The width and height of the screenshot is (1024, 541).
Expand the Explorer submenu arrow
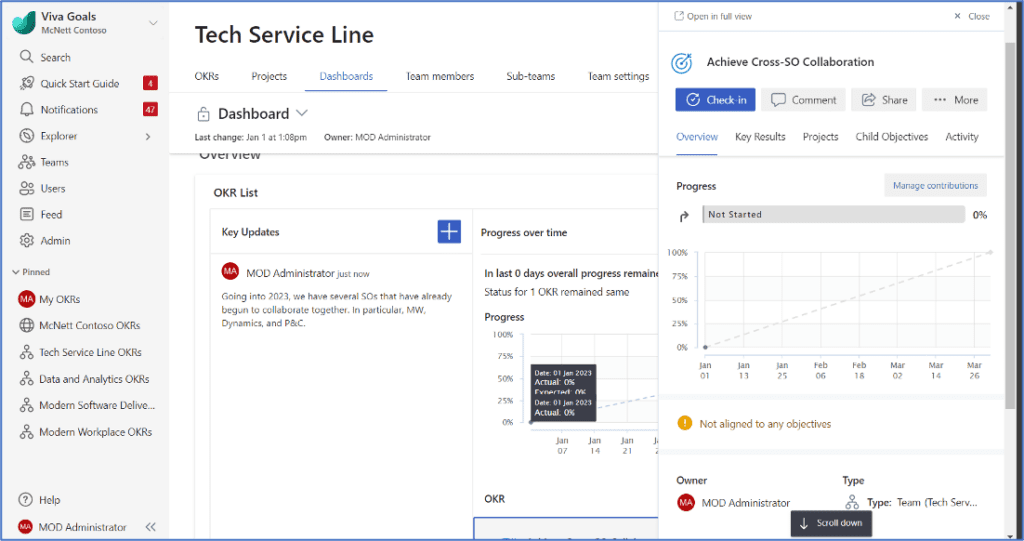coord(148,136)
